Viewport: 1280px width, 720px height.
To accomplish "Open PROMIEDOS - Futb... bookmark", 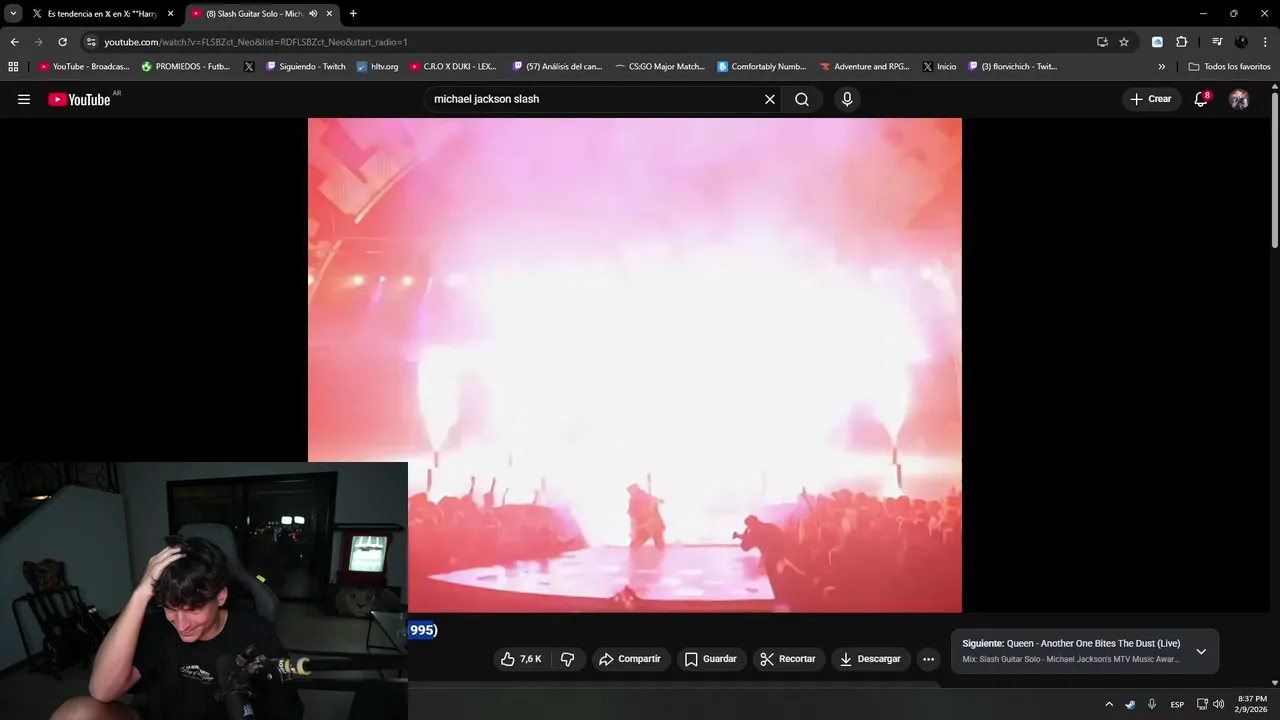I will 186,67.
